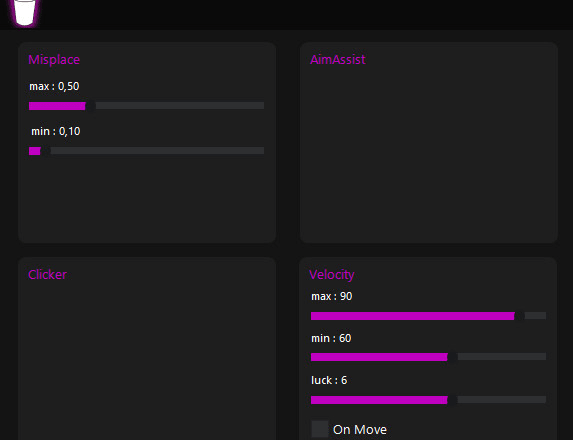This screenshot has width=573, height=440.
Task: Click the Misplace max slider handle
Action: pos(91,106)
